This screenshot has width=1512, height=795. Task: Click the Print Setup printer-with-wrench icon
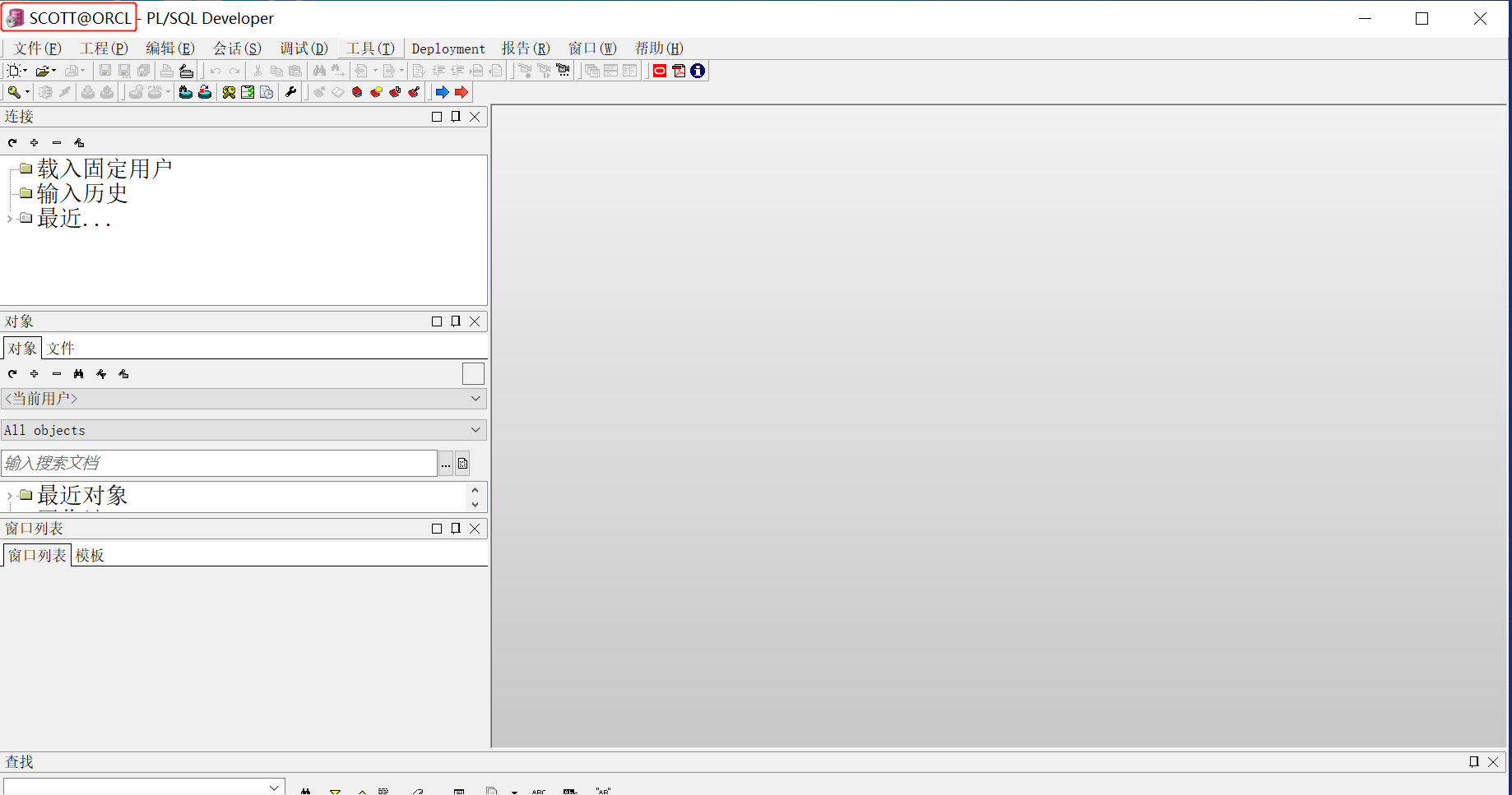(187, 71)
